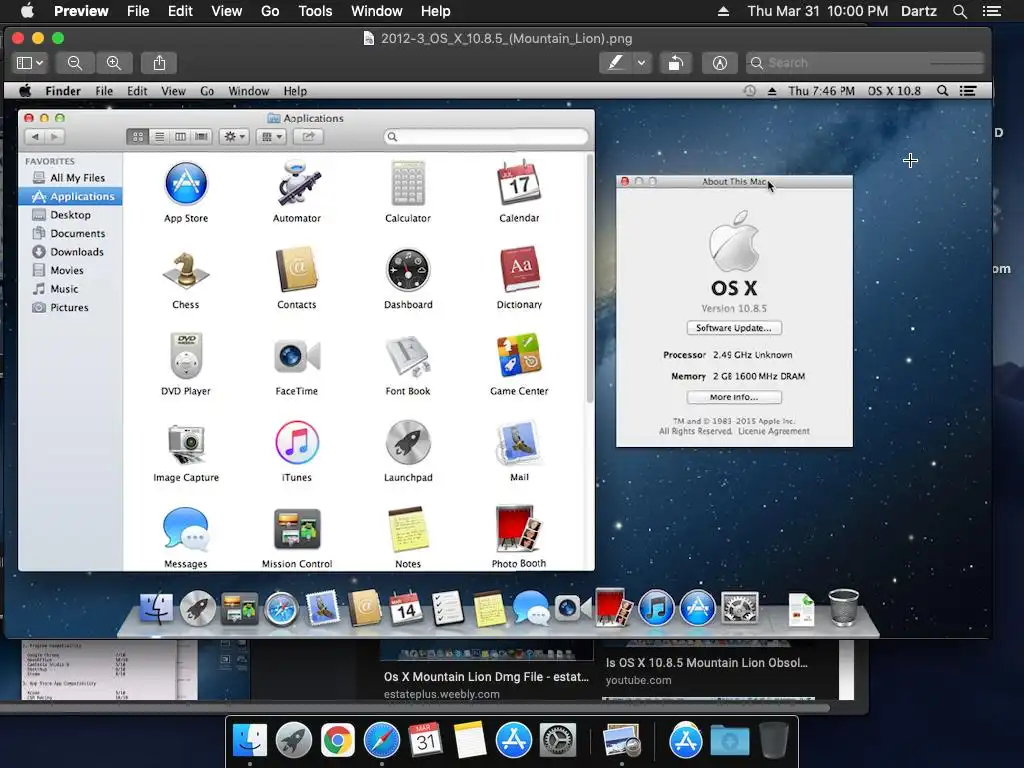The image size is (1024, 768).
Task: Open the File menu in Preview's menu bar
Action: coord(138,11)
